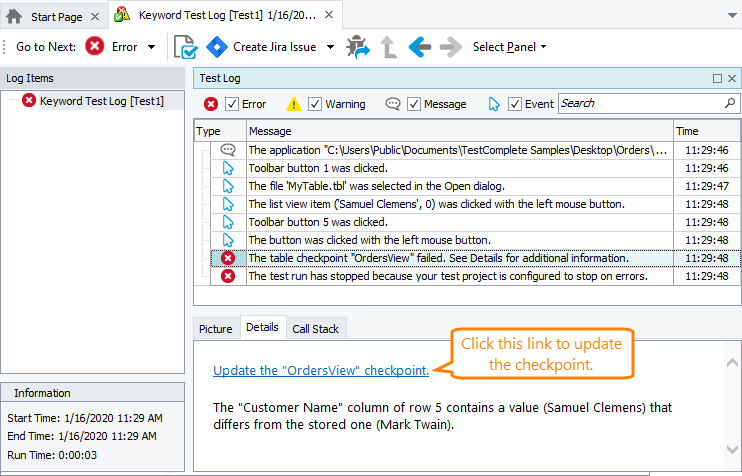This screenshot has height=476, width=742.
Task: Switch to the Picture tab
Action: pos(215,328)
